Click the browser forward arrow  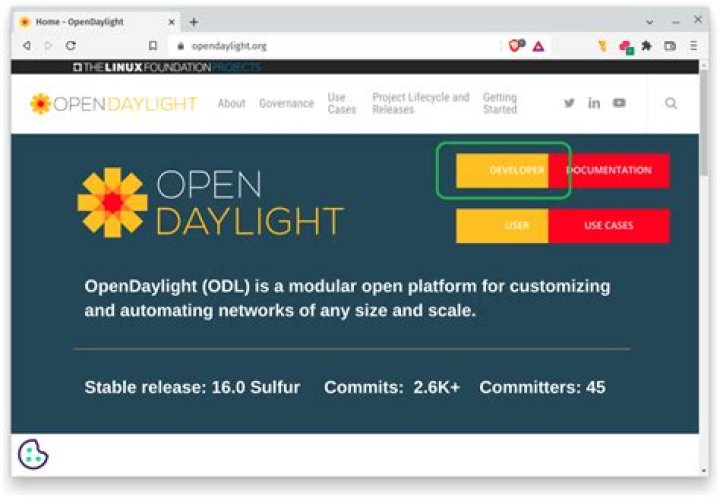(48, 45)
